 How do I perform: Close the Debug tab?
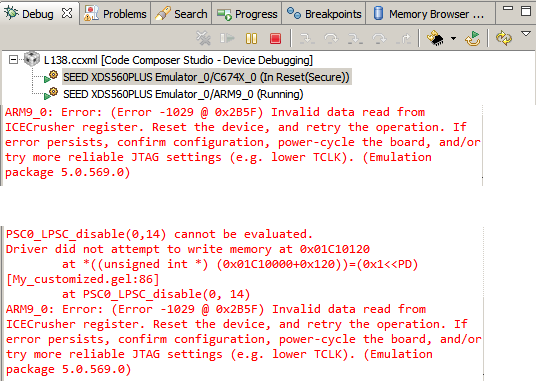[67, 14]
